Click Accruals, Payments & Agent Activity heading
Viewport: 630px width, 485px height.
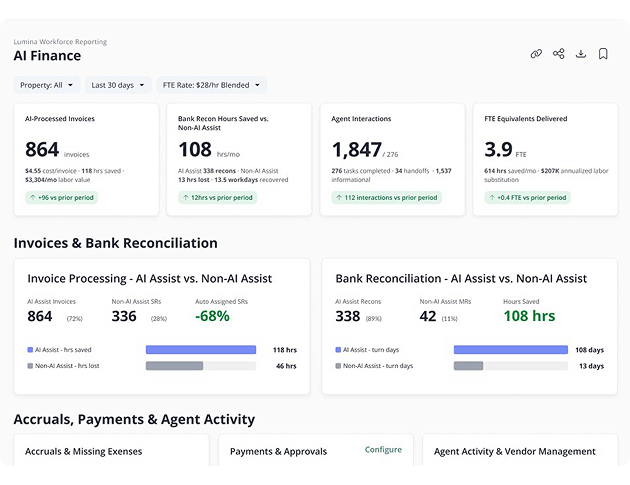point(134,419)
